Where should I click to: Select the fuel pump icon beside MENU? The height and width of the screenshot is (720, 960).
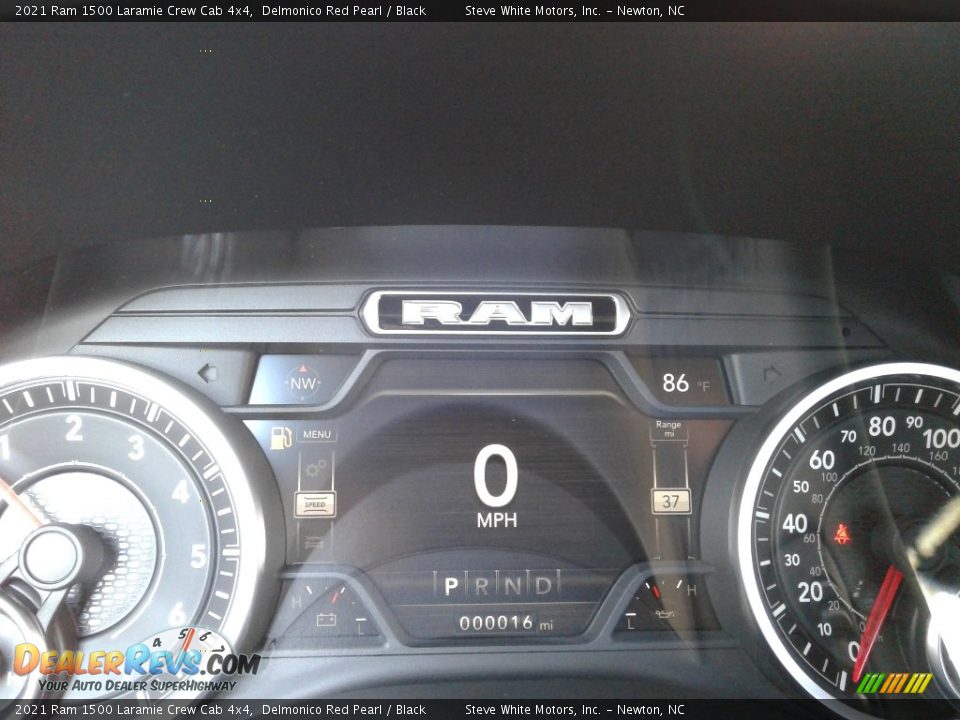(281, 437)
